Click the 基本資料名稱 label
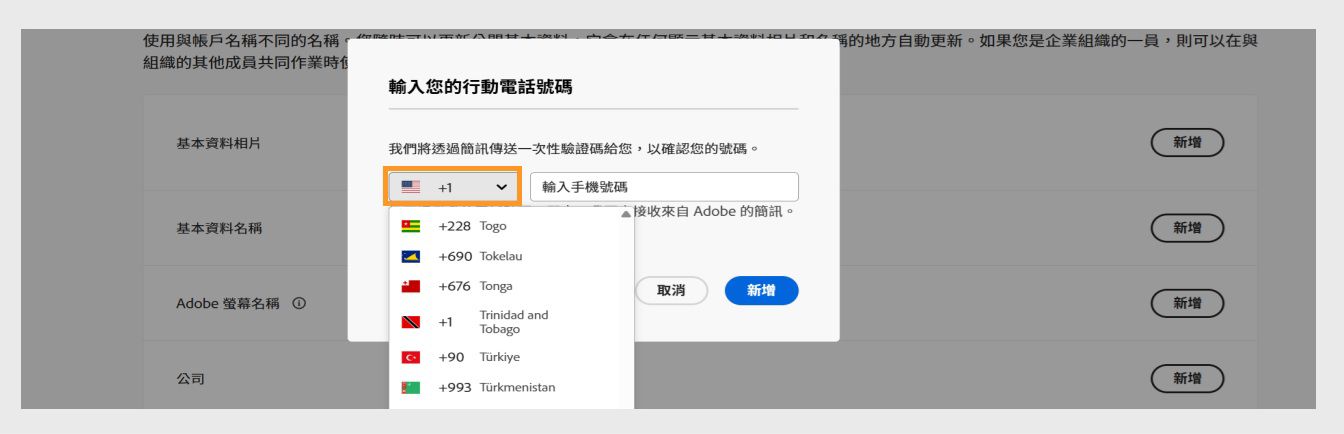 [x=219, y=228]
